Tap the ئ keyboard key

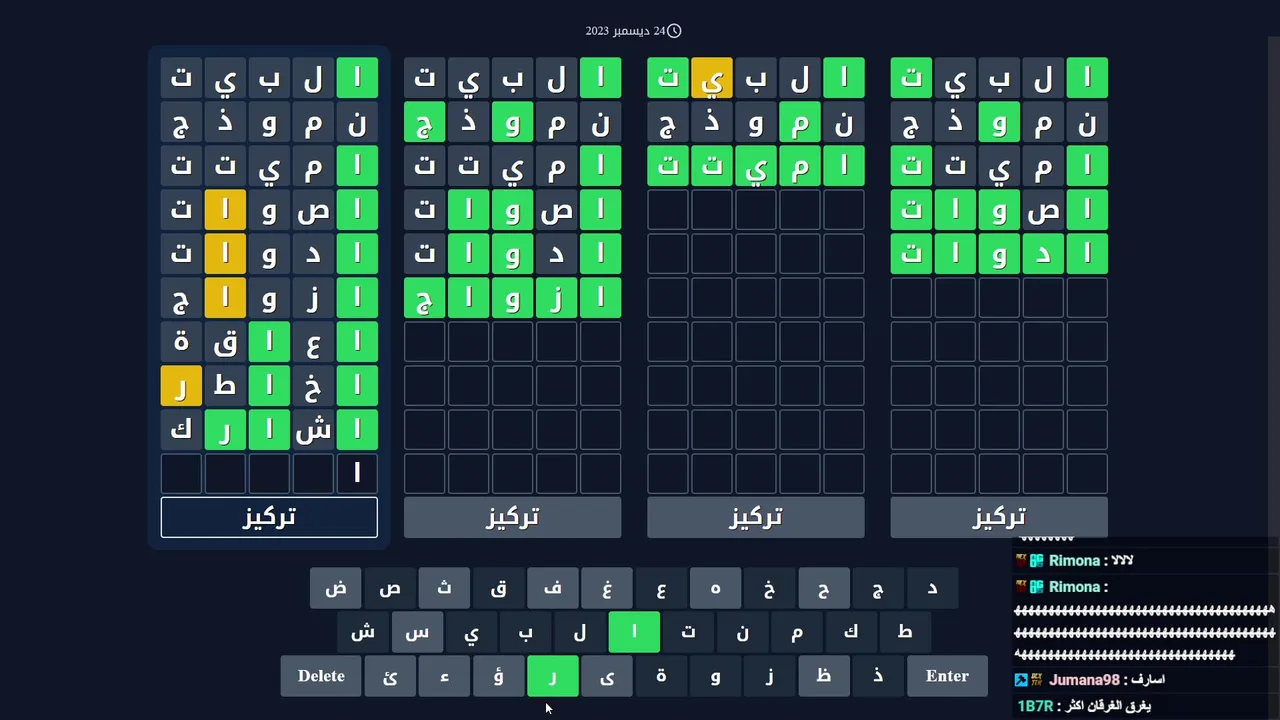(x=390, y=676)
